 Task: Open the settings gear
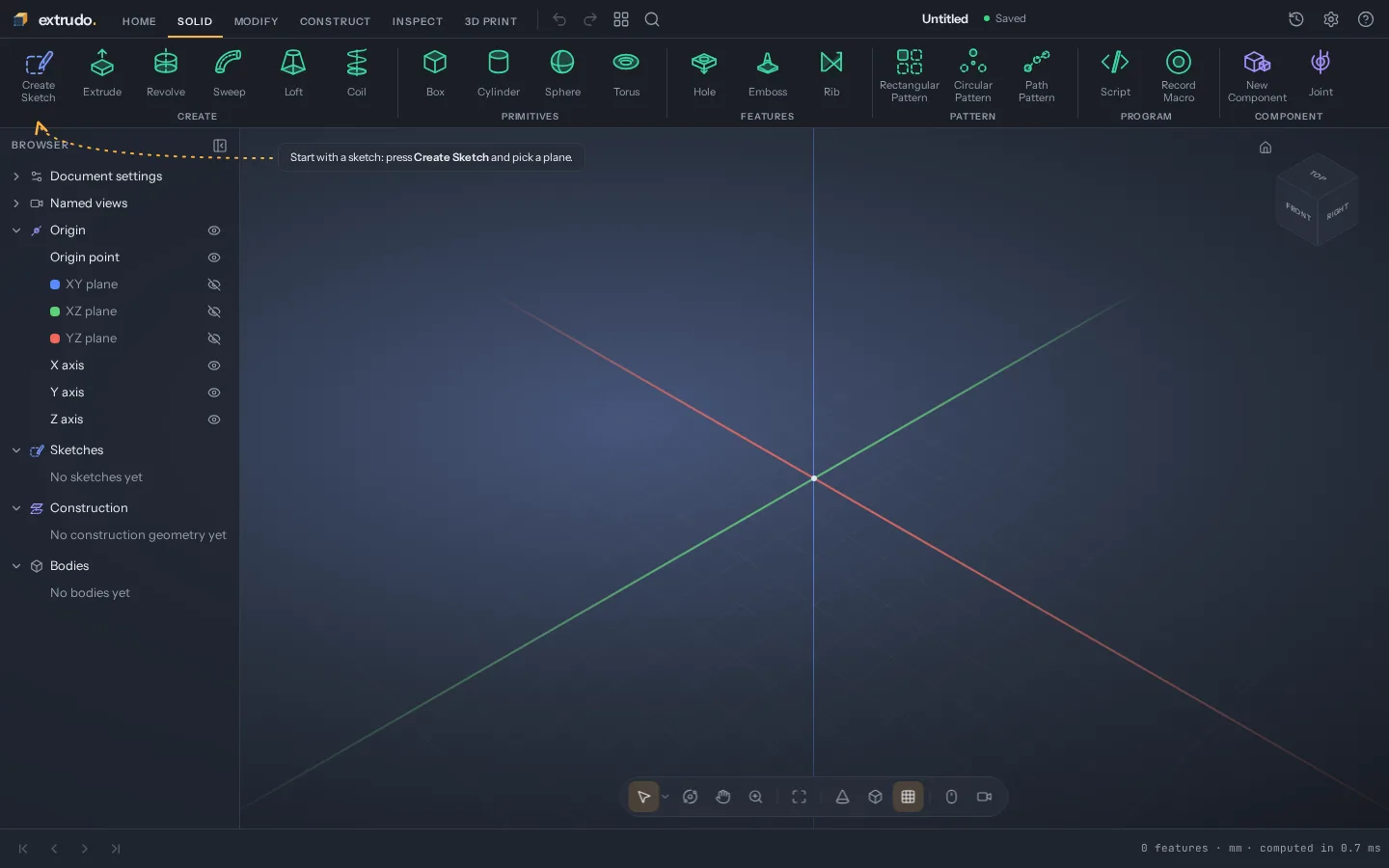(x=1331, y=19)
